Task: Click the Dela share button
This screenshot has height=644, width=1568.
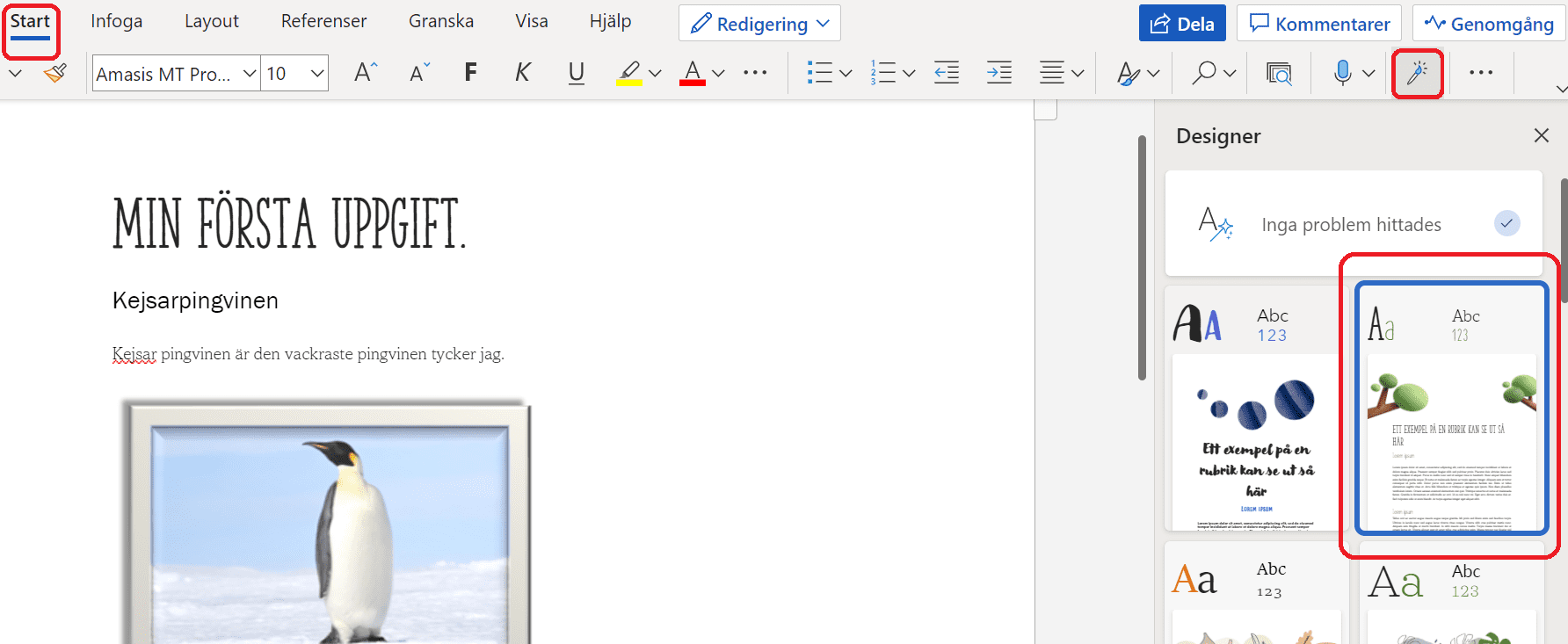Action: 1182,24
